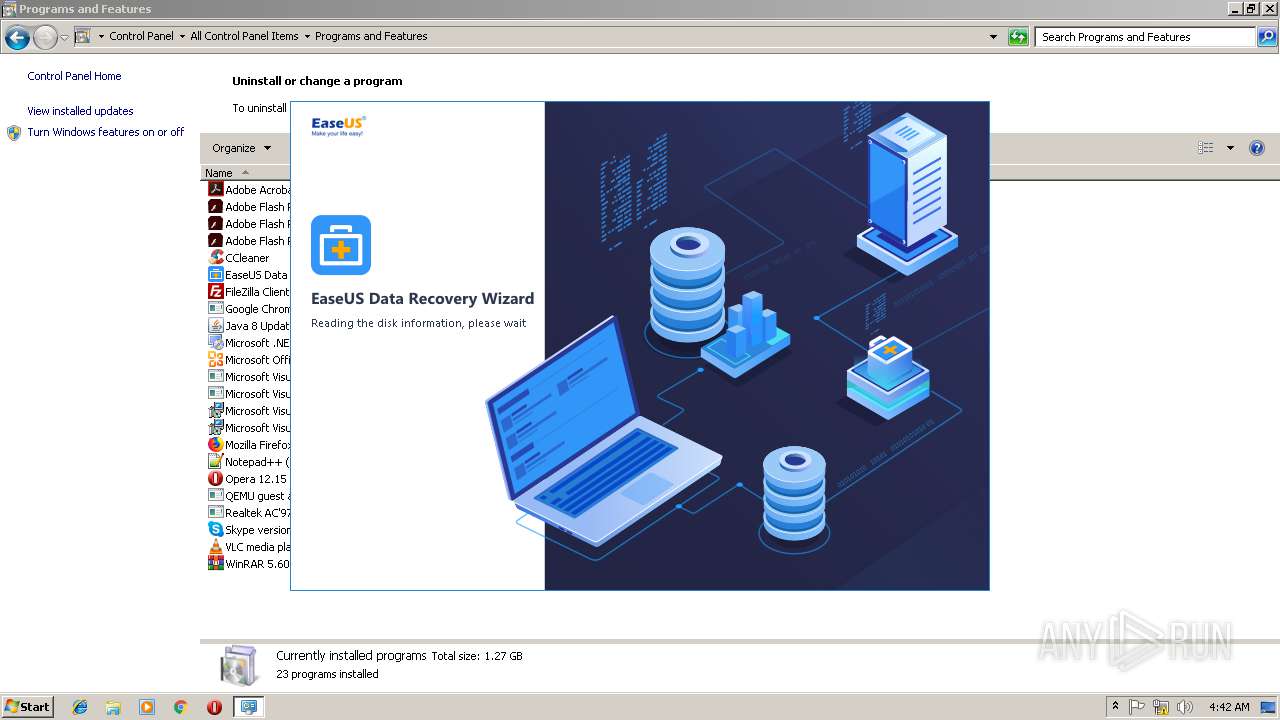Click the Programs and Features breadcrumb
Viewport: 1280px width, 720px height.
pyautogui.click(x=371, y=36)
